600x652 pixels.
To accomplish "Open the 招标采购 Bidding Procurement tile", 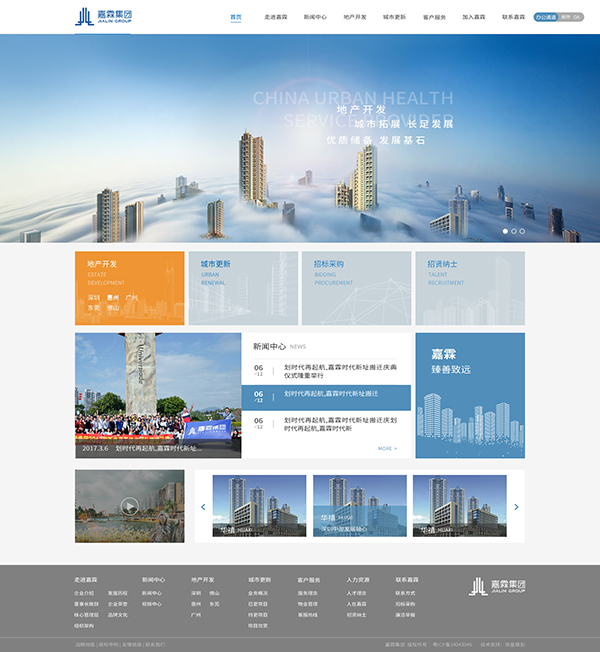I will pos(356,288).
